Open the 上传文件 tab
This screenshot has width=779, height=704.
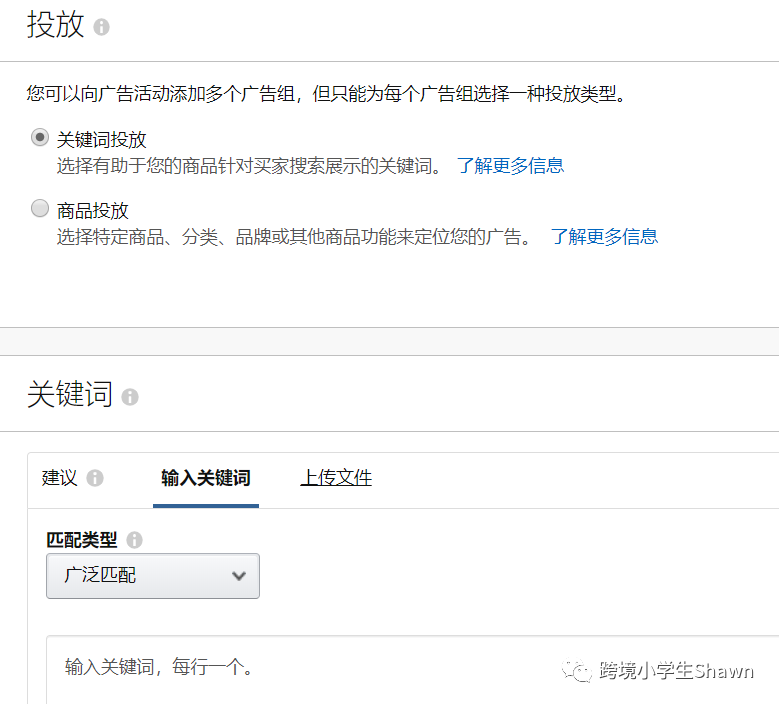click(336, 478)
